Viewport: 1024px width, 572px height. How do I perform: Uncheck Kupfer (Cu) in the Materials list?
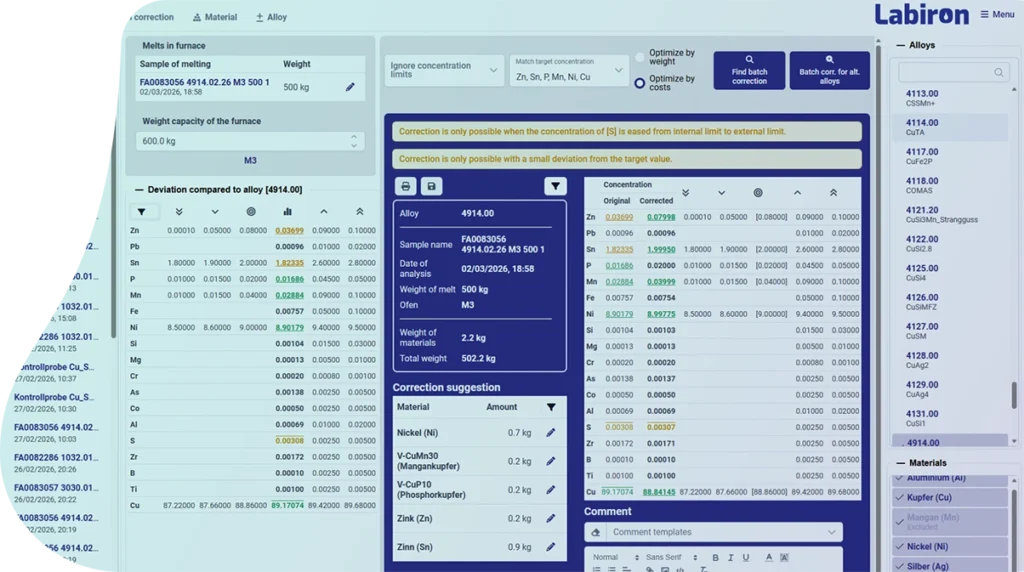[898, 497]
